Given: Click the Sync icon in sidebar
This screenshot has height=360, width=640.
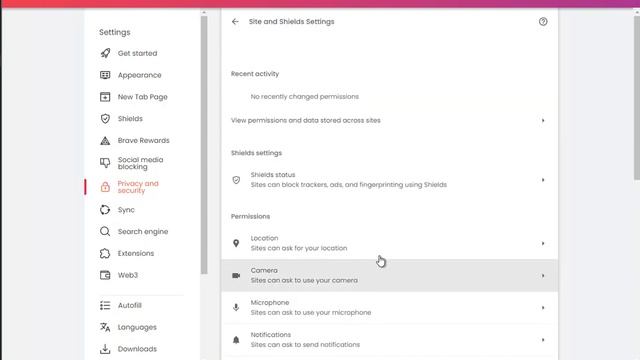Looking at the screenshot, I should 105,210.
